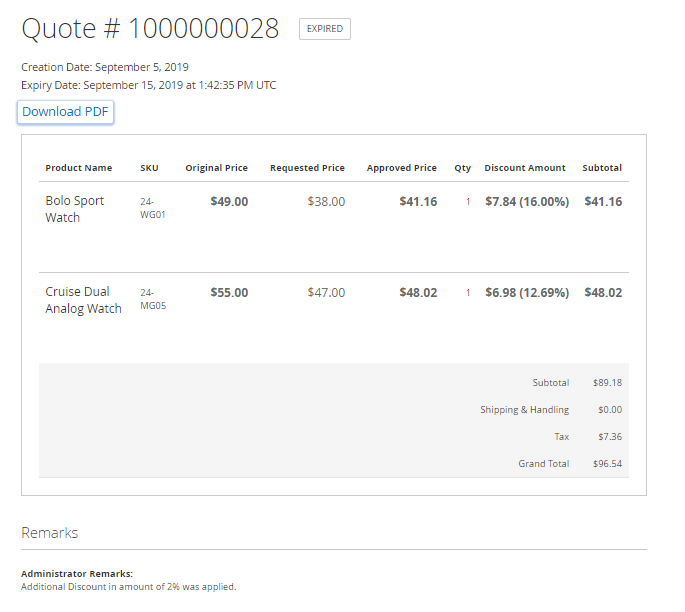Select the Quote # 1000000028 heading
685x612 pixels.
(150, 29)
